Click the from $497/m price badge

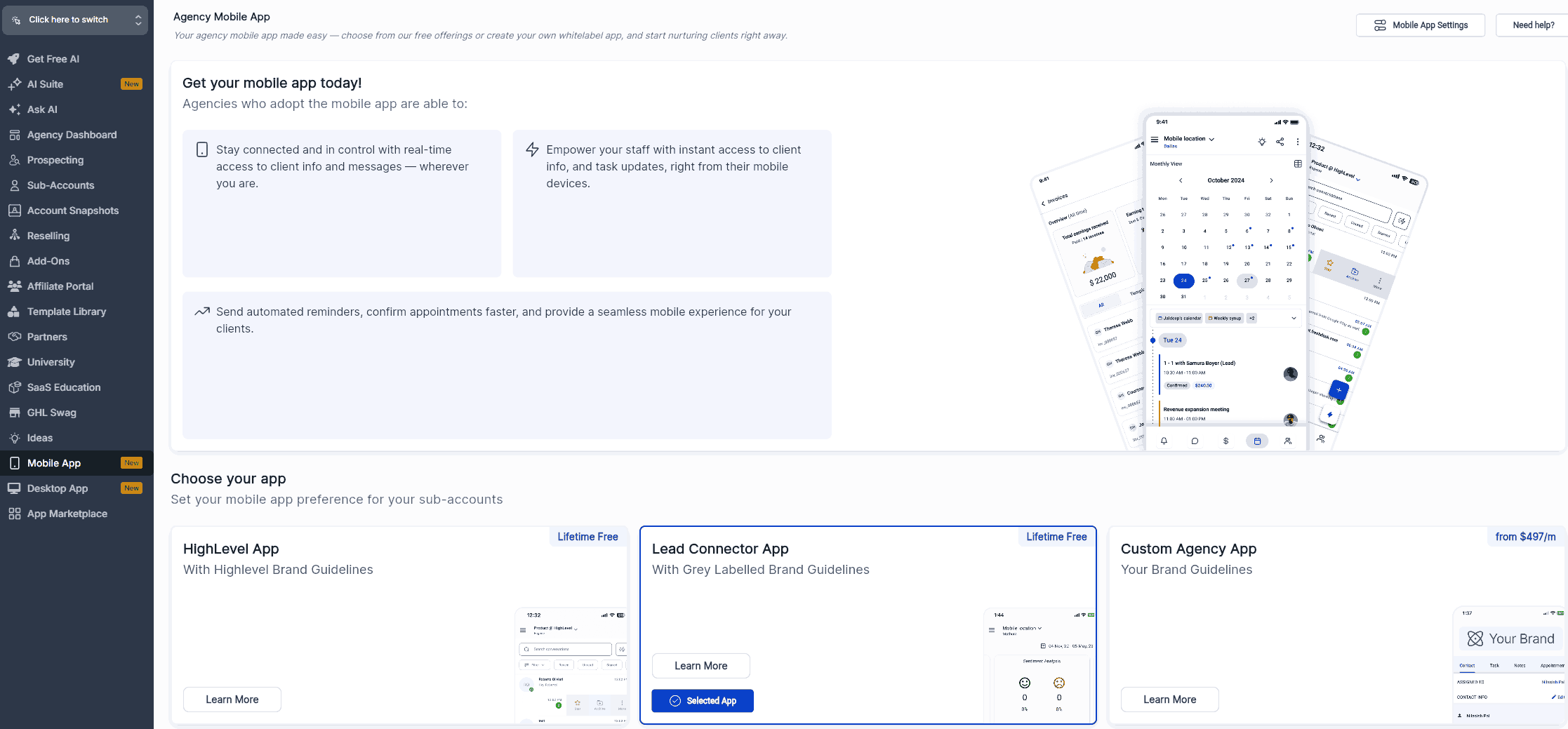coord(1525,537)
